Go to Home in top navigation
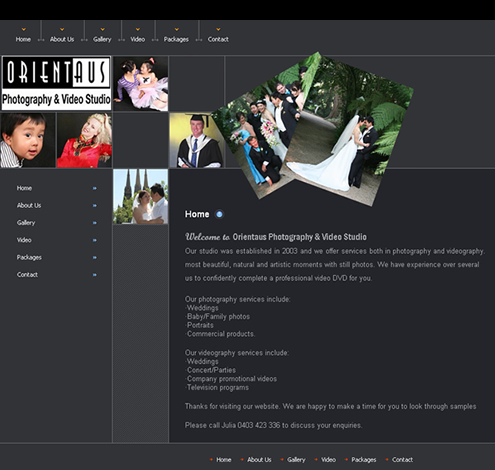 pyautogui.click(x=23, y=39)
